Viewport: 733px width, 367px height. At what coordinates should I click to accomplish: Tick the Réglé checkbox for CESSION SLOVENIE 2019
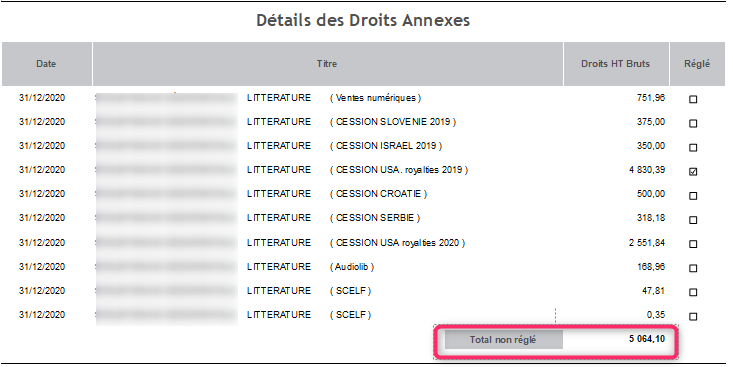[x=693, y=123]
